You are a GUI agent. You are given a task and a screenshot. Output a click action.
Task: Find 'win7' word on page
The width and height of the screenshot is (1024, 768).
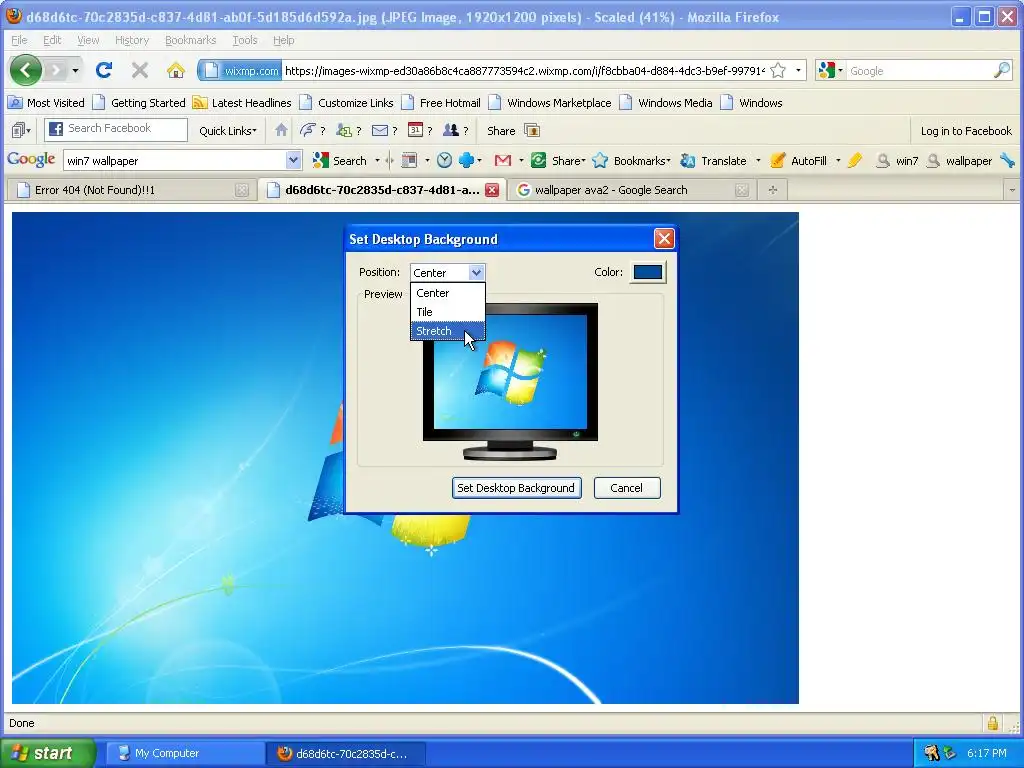click(898, 161)
